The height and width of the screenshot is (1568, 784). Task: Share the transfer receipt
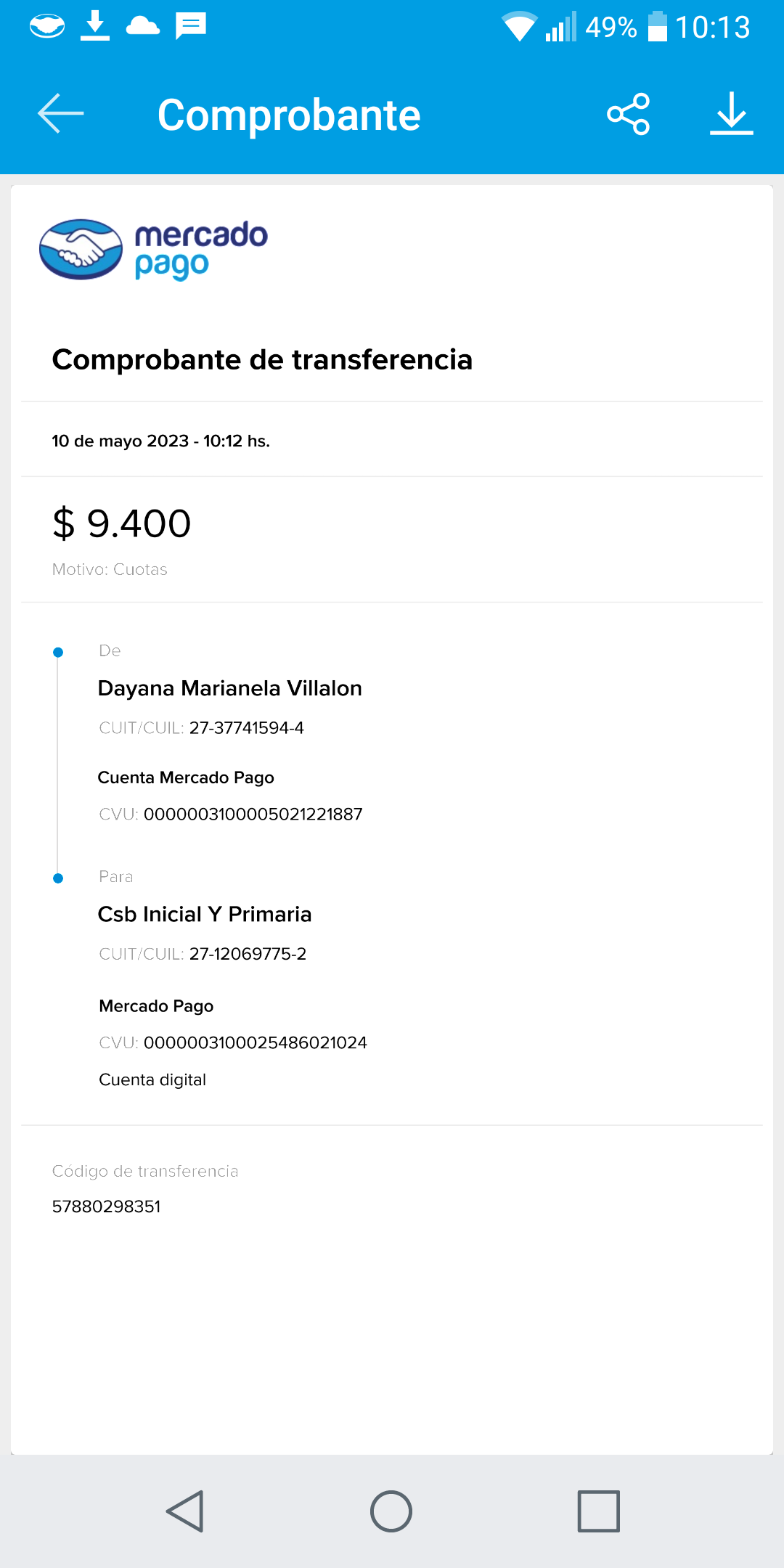coord(628,114)
